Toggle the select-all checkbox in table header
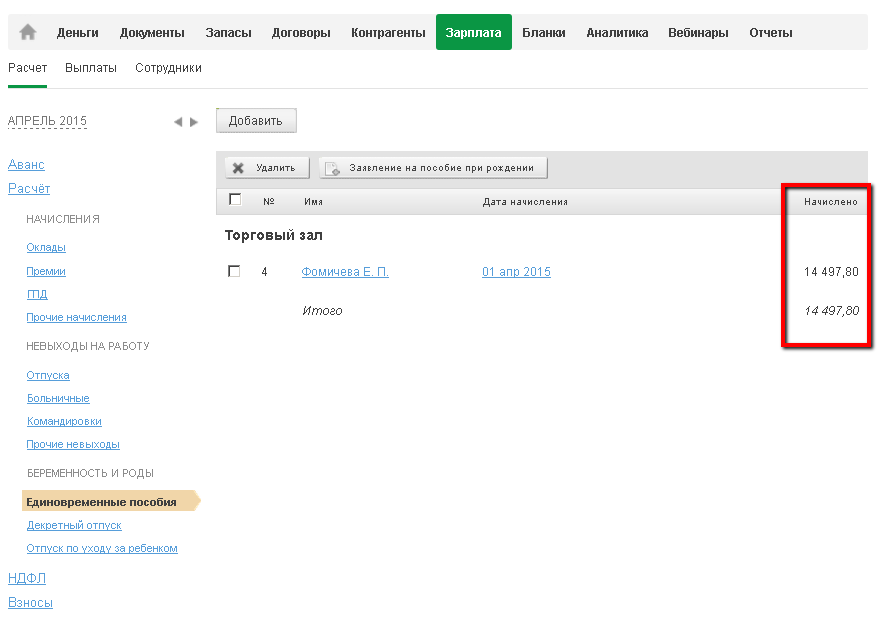 (235, 200)
